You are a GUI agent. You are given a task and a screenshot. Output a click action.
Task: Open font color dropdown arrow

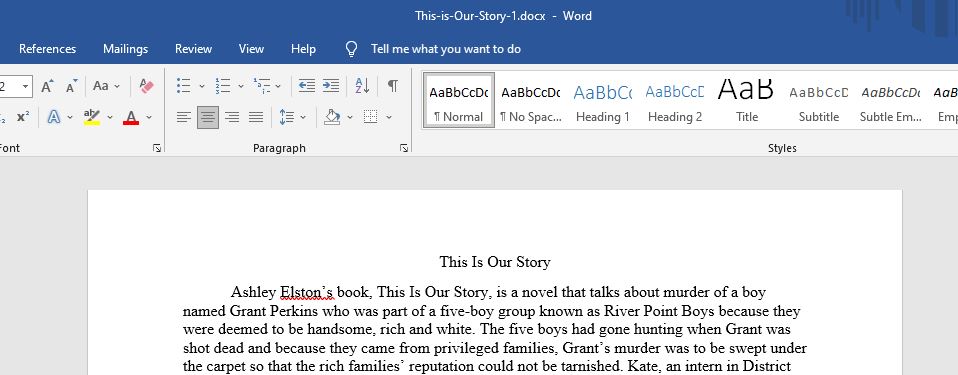coord(148,117)
